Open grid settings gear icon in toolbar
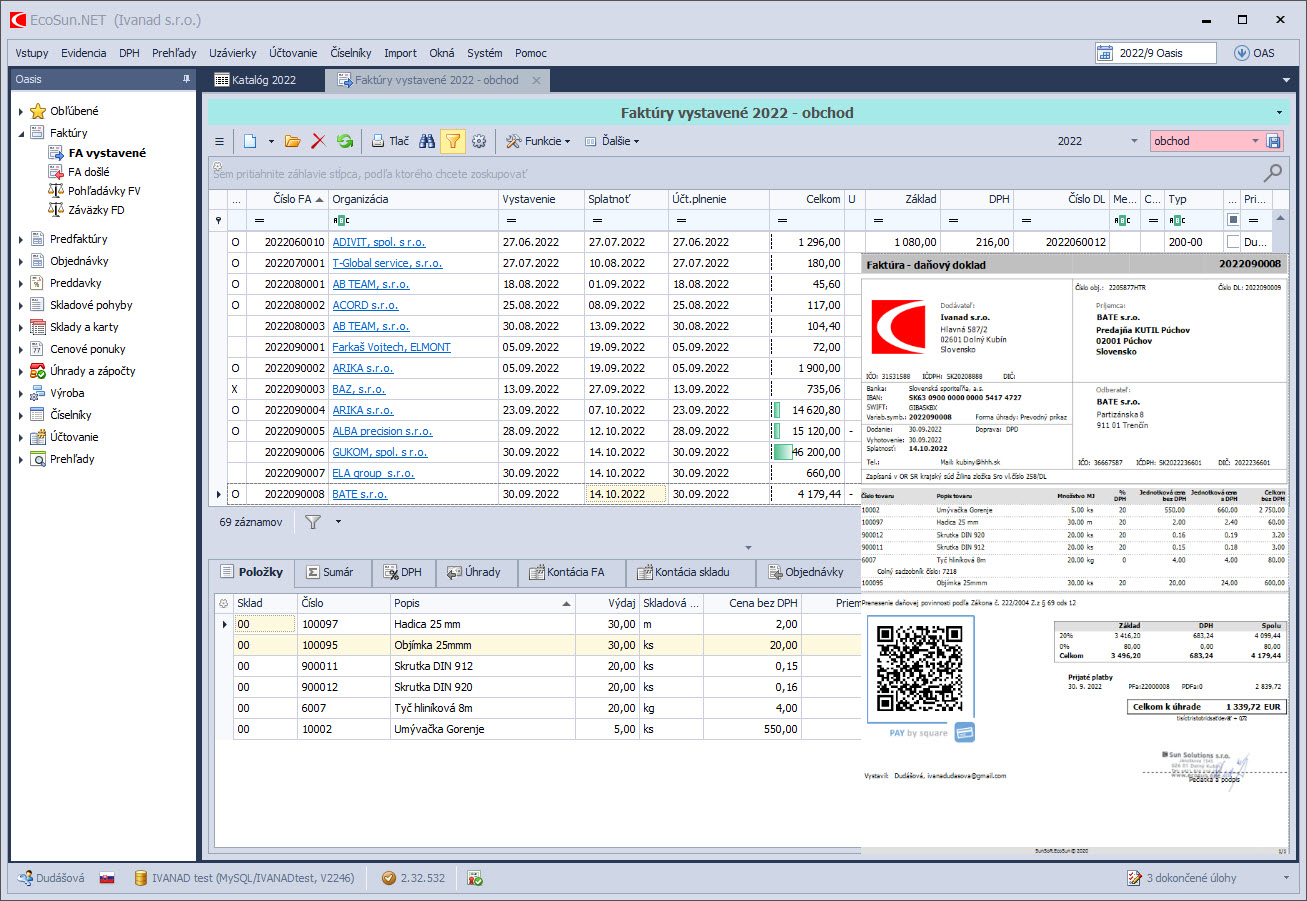This screenshot has width=1307, height=901. (x=479, y=141)
